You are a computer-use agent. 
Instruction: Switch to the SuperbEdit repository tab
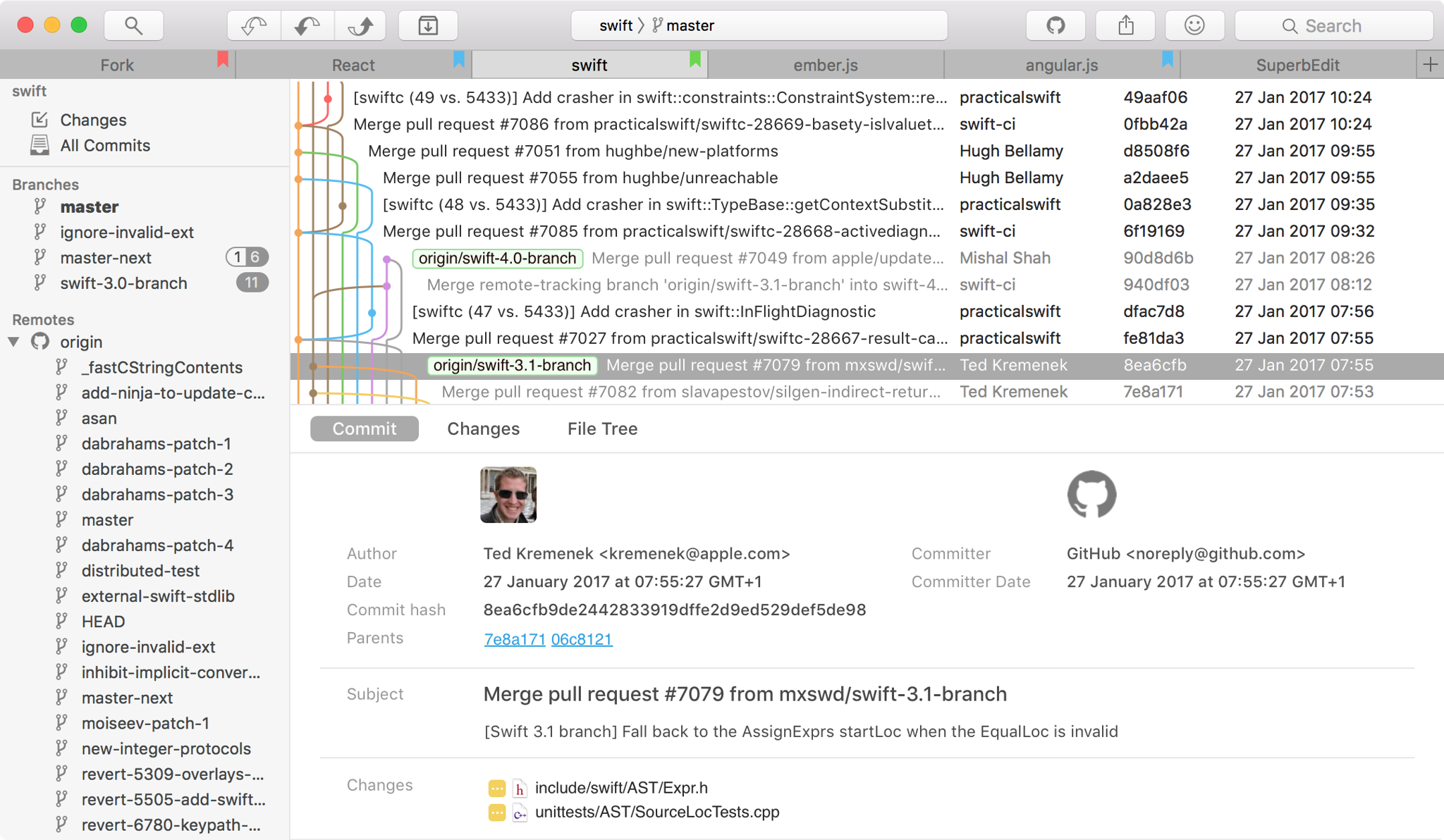(1298, 65)
